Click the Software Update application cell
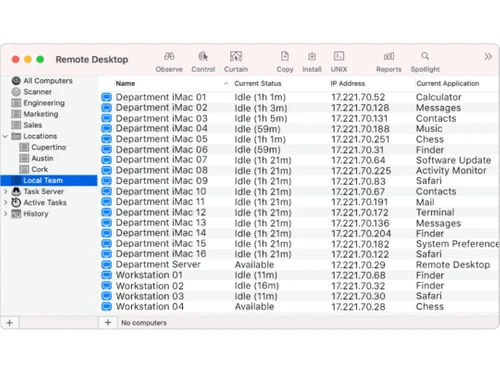The image size is (500, 375). coord(453,160)
